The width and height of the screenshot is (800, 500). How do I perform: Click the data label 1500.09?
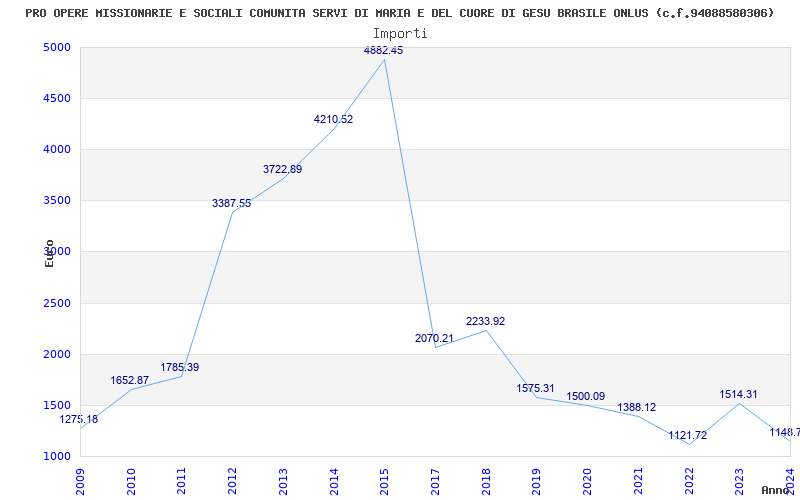click(586, 396)
